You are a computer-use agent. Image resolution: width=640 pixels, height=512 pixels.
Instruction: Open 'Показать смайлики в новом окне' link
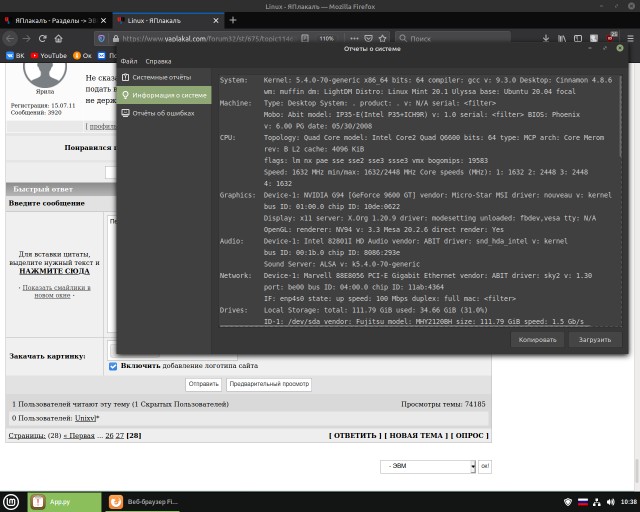[x=56, y=291]
